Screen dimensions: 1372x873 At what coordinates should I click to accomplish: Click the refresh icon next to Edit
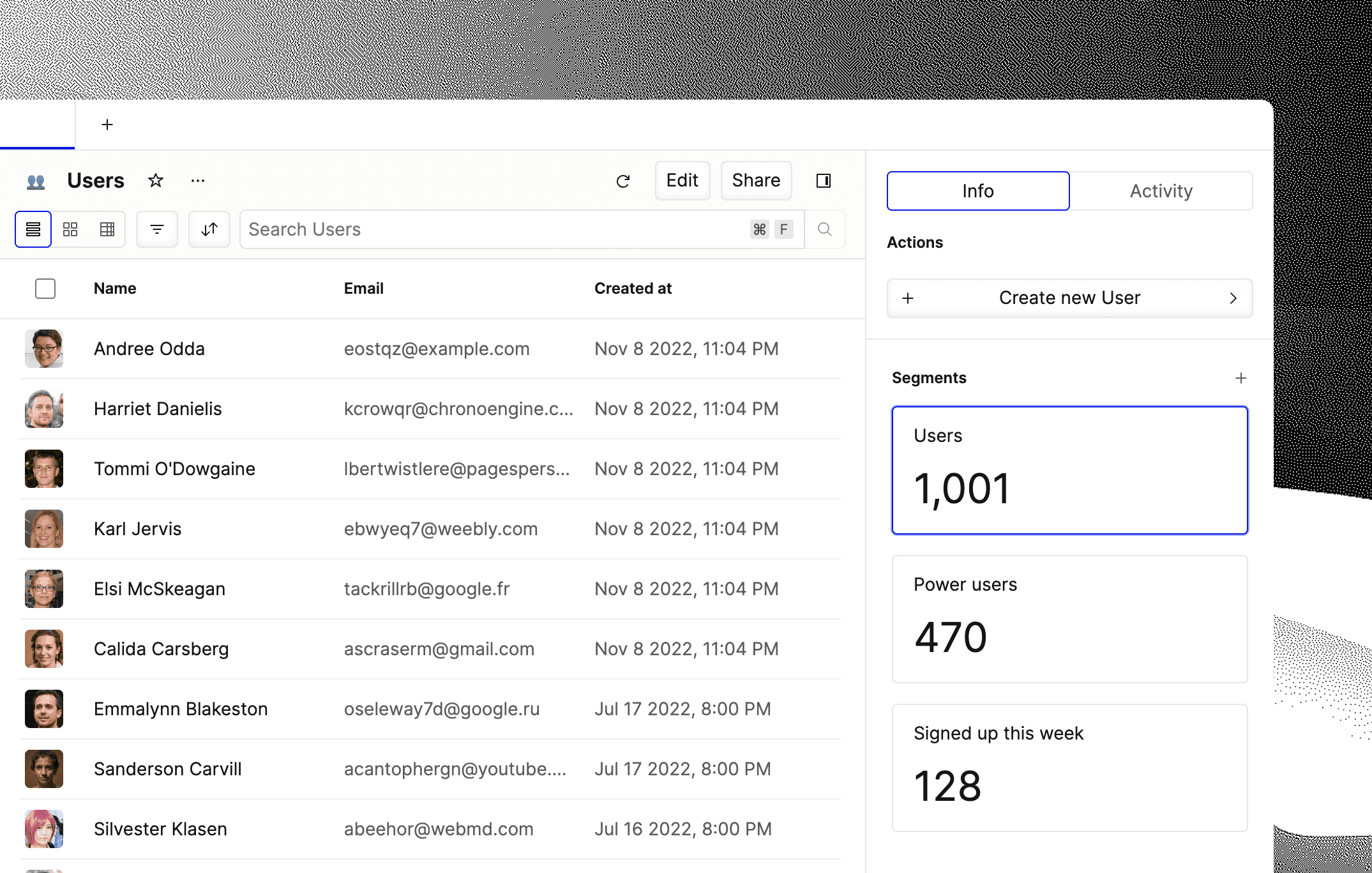(622, 181)
